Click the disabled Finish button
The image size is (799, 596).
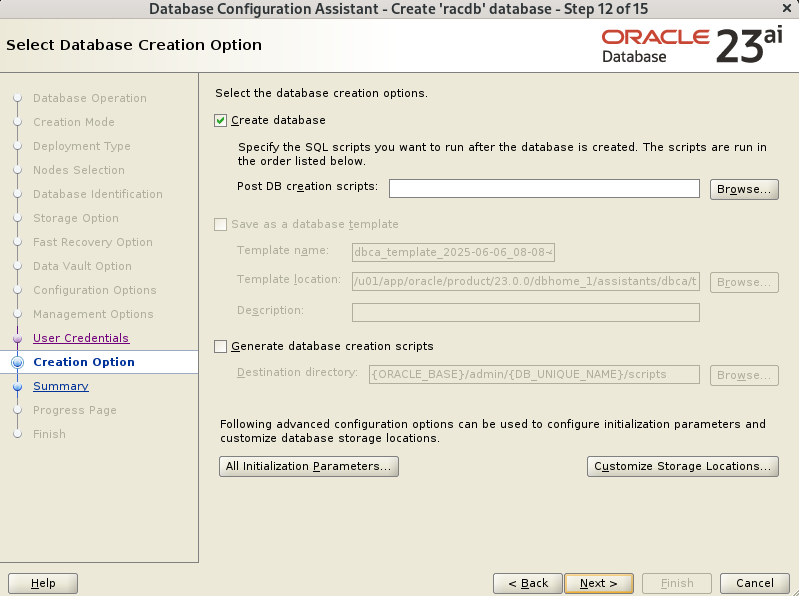(677, 583)
